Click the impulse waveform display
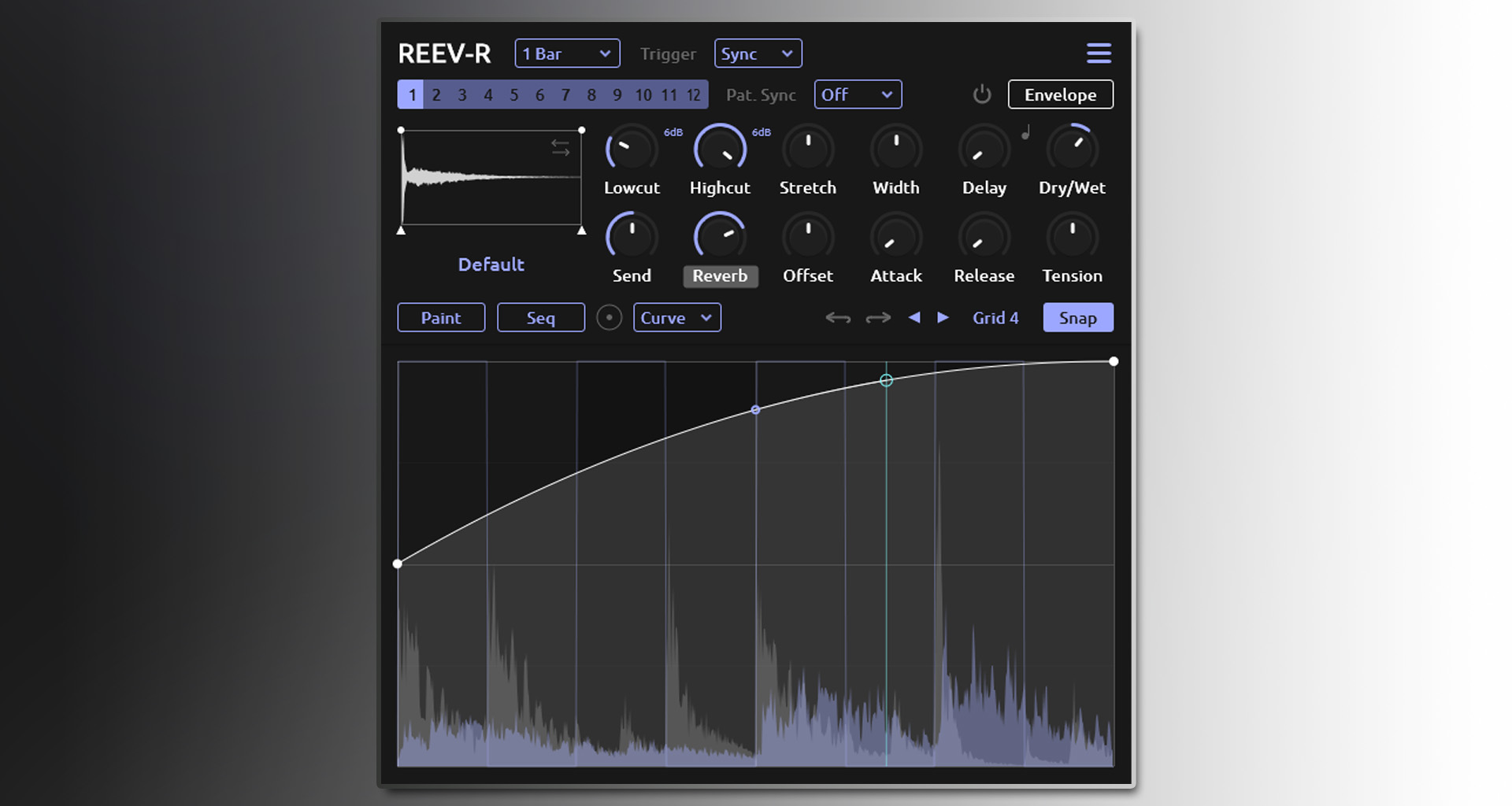Viewport: 1512px width, 806px height. click(491, 178)
